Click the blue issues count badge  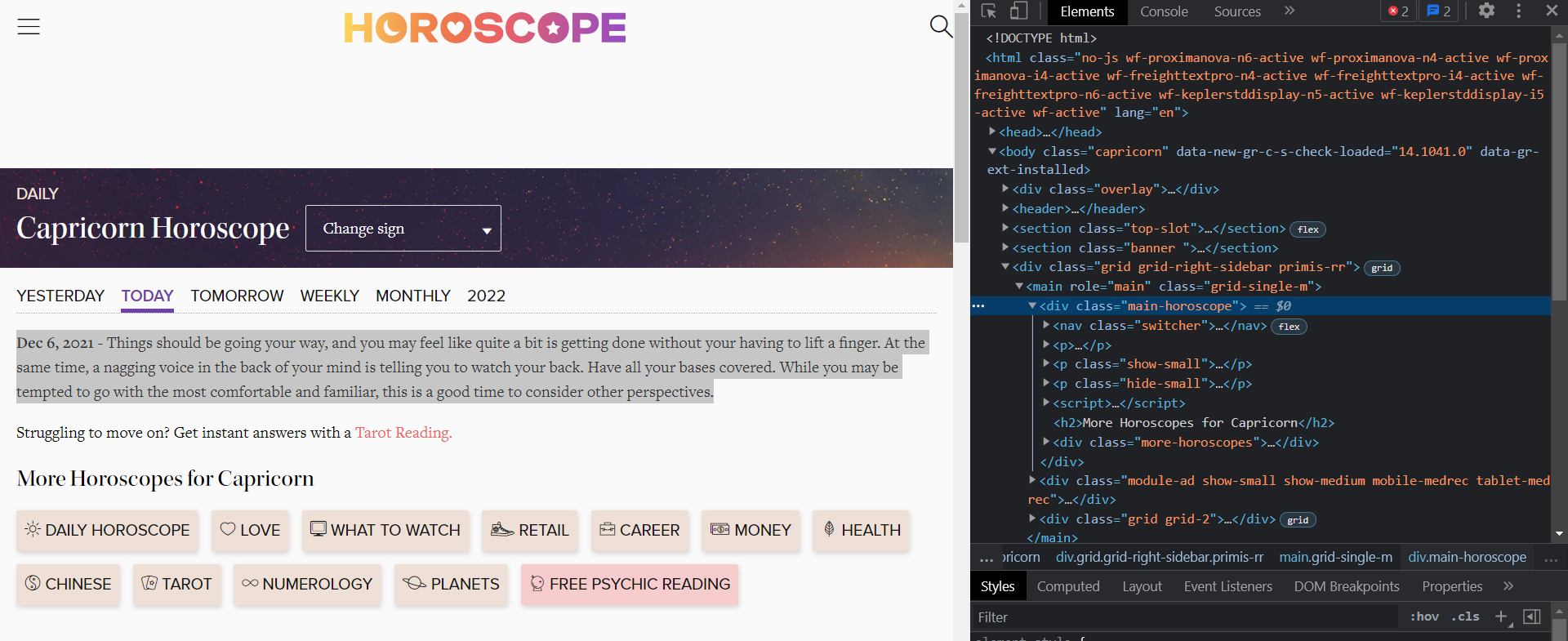pyautogui.click(x=1439, y=11)
